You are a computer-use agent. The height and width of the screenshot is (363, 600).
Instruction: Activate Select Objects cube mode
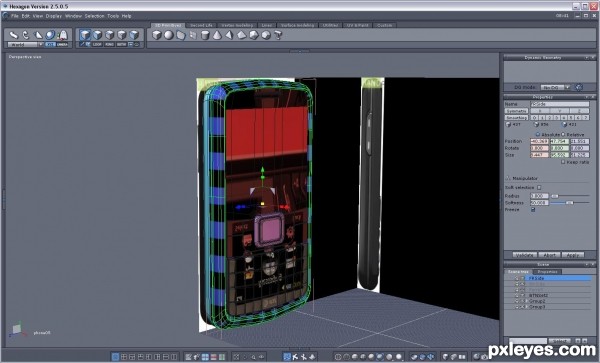point(85,35)
